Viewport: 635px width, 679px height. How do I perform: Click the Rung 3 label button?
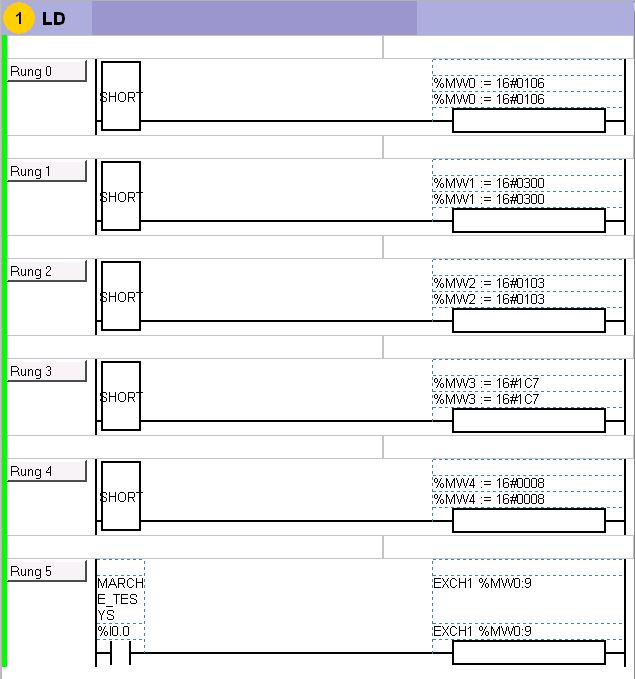pyautogui.click(x=47, y=371)
